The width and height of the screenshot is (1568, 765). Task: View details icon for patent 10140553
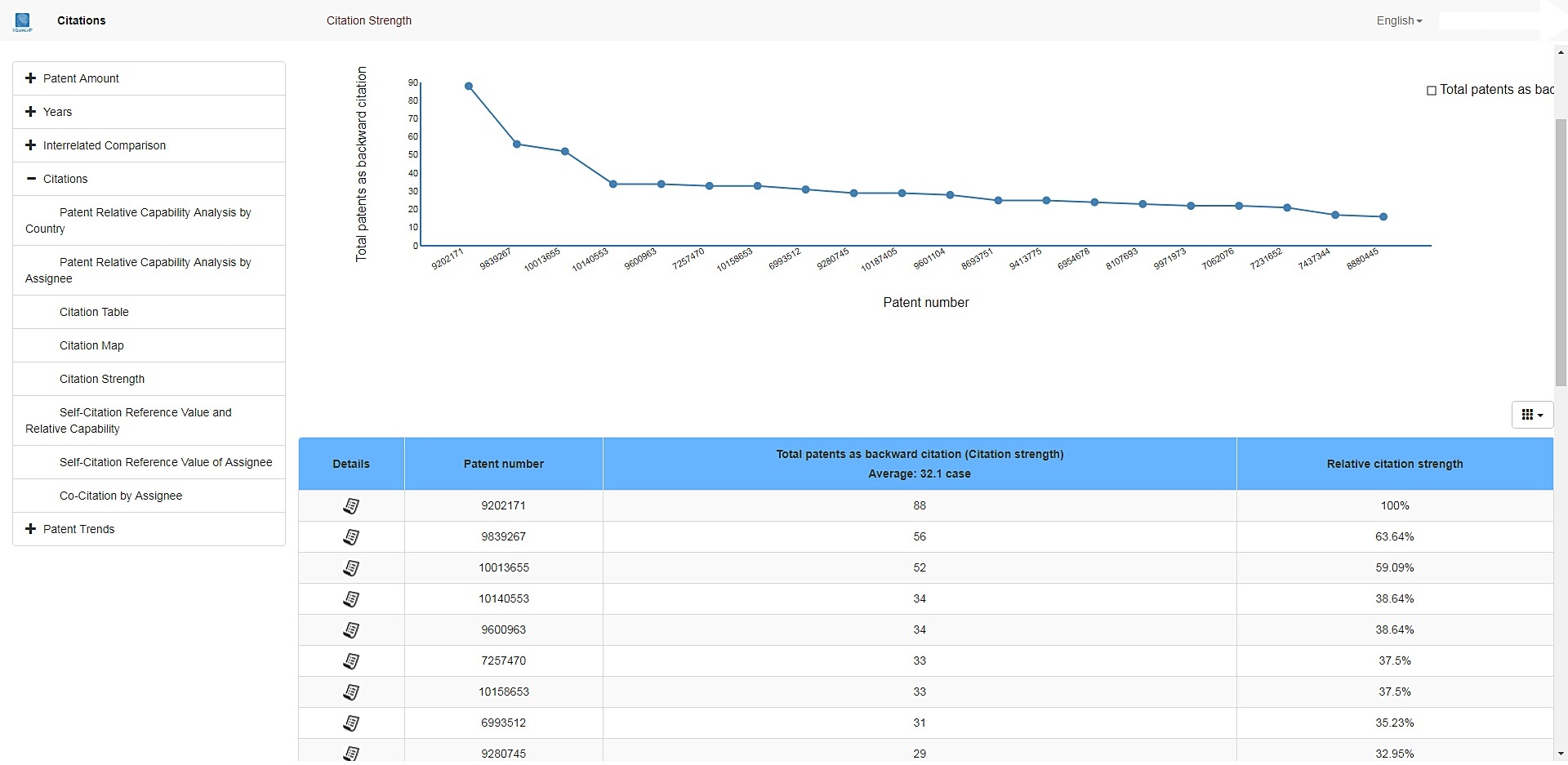pos(351,599)
